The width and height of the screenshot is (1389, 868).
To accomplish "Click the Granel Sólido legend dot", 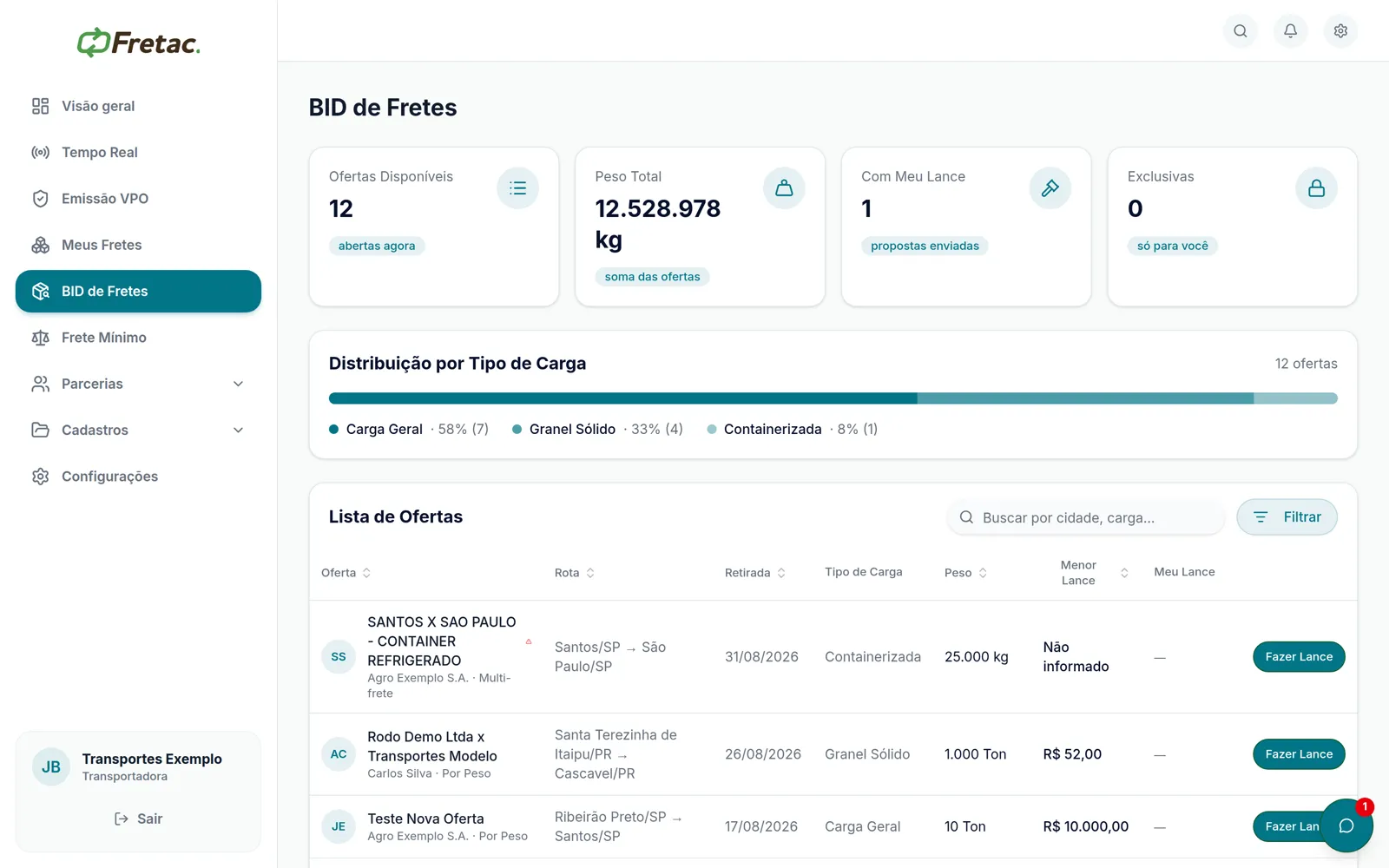I will click(517, 430).
